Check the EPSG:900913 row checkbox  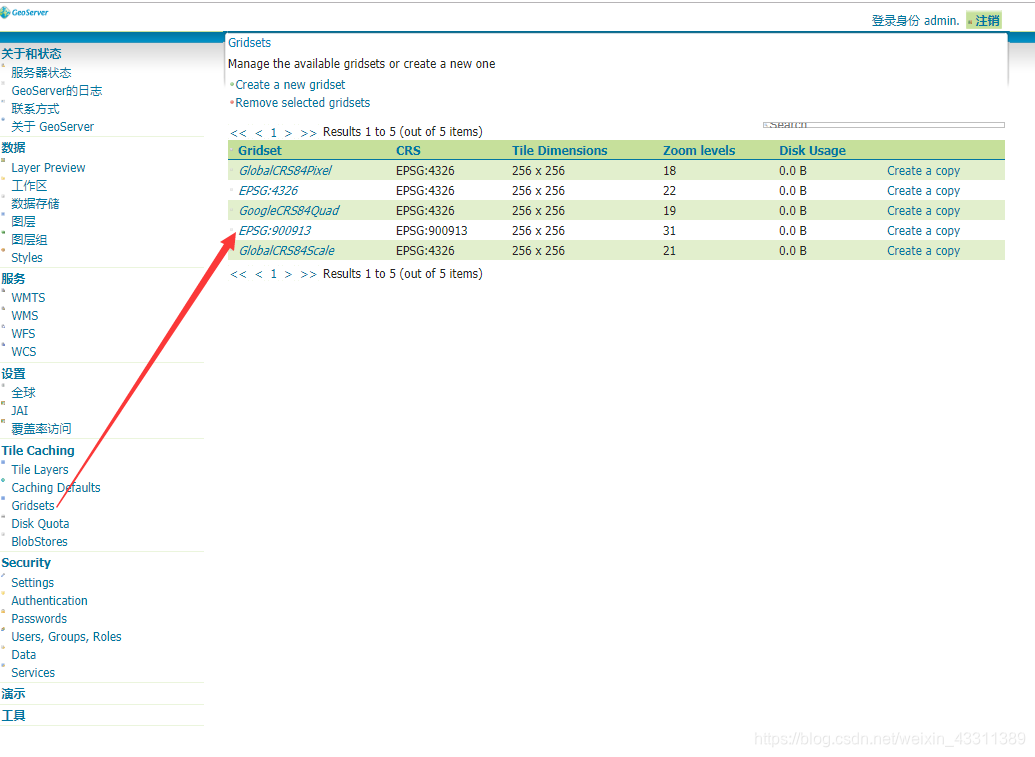click(232, 230)
